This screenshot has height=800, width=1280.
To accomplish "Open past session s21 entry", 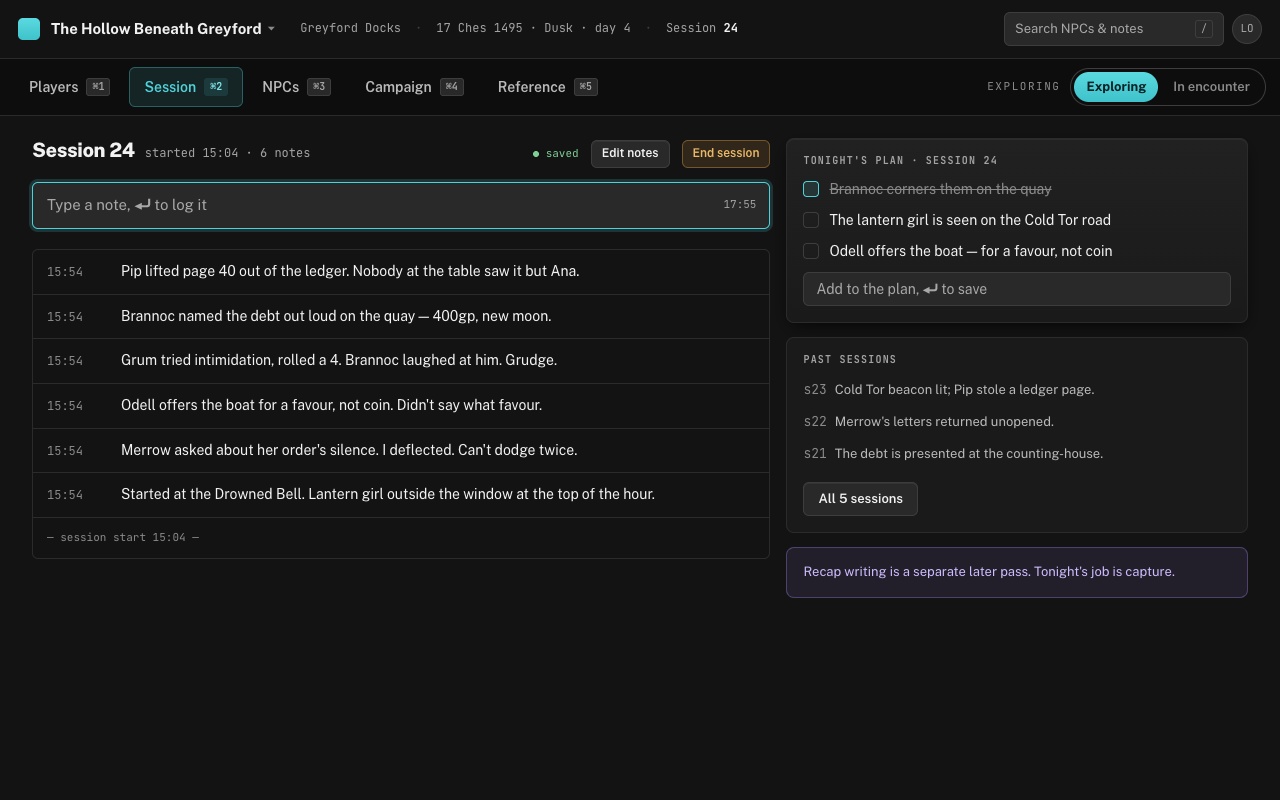I will pyautogui.click(x=1017, y=454).
